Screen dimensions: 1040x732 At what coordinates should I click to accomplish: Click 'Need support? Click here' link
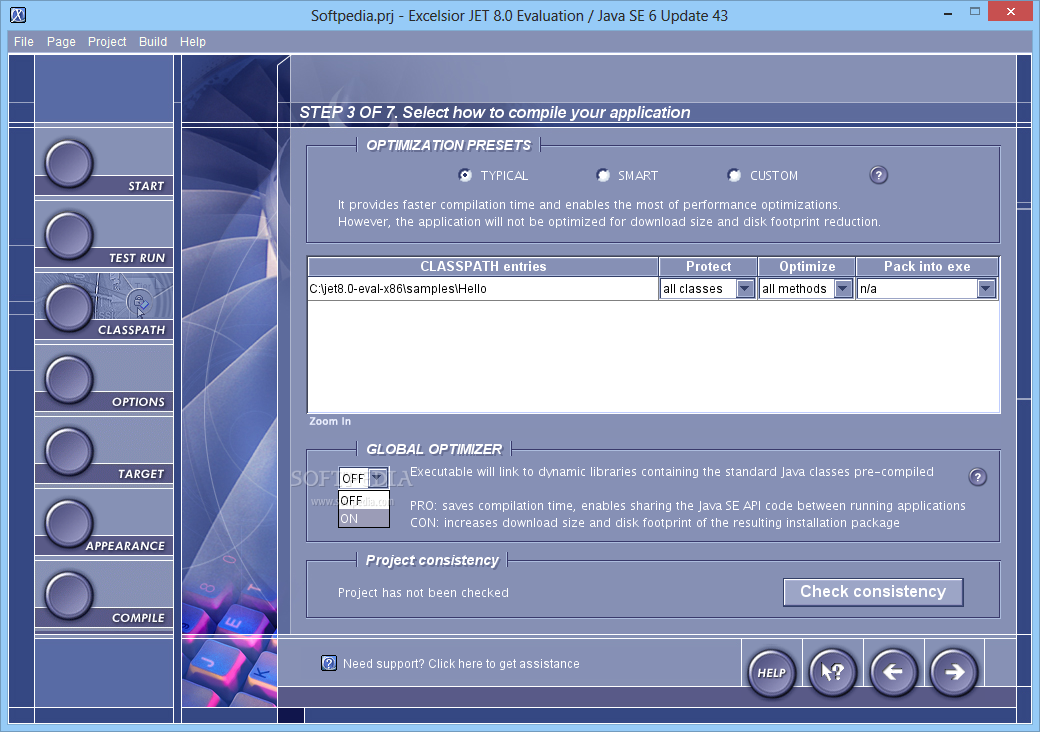click(461, 664)
